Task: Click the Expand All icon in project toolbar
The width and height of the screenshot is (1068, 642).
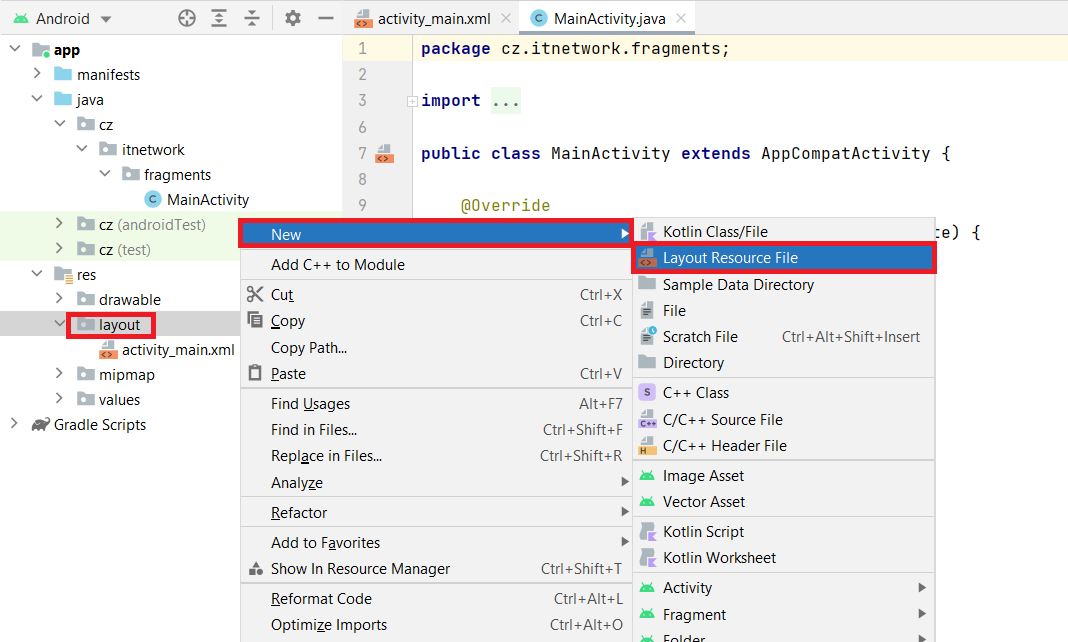Action: [219, 18]
